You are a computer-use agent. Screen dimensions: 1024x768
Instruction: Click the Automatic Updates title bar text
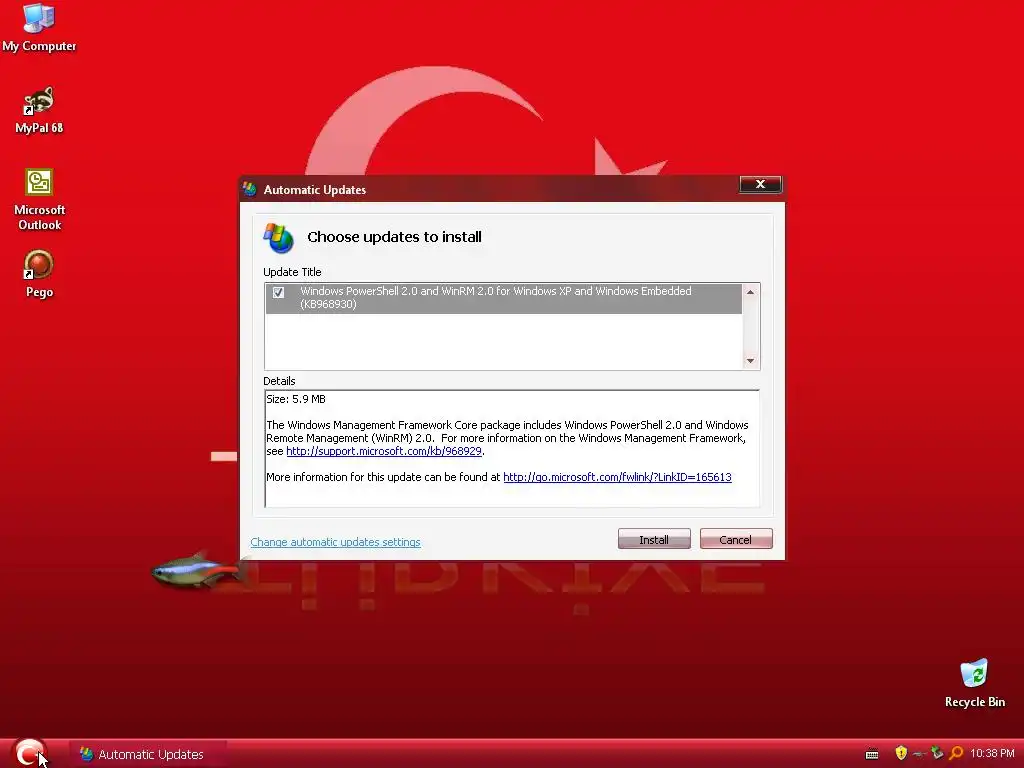pyautogui.click(x=315, y=190)
